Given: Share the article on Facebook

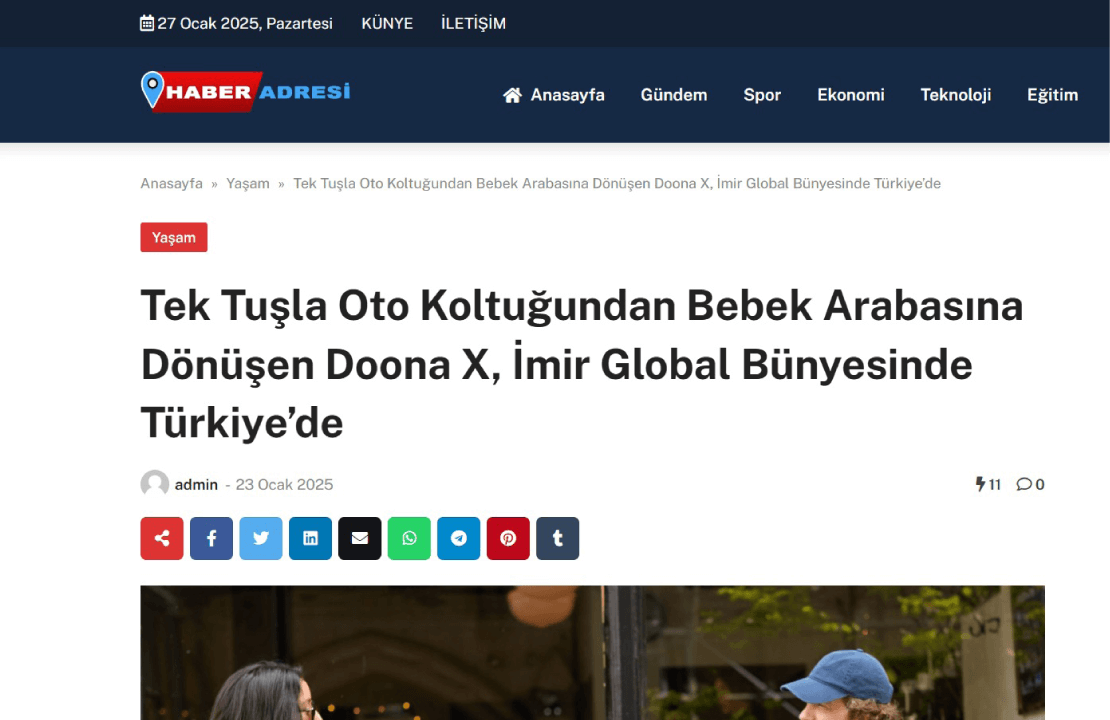Looking at the screenshot, I should [211, 539].
